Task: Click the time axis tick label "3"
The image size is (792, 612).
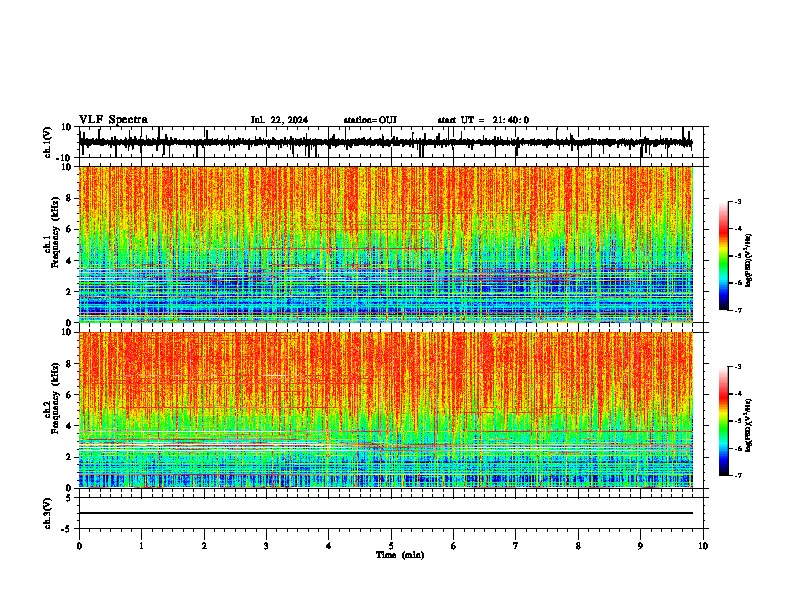Action: pos(266,546)
